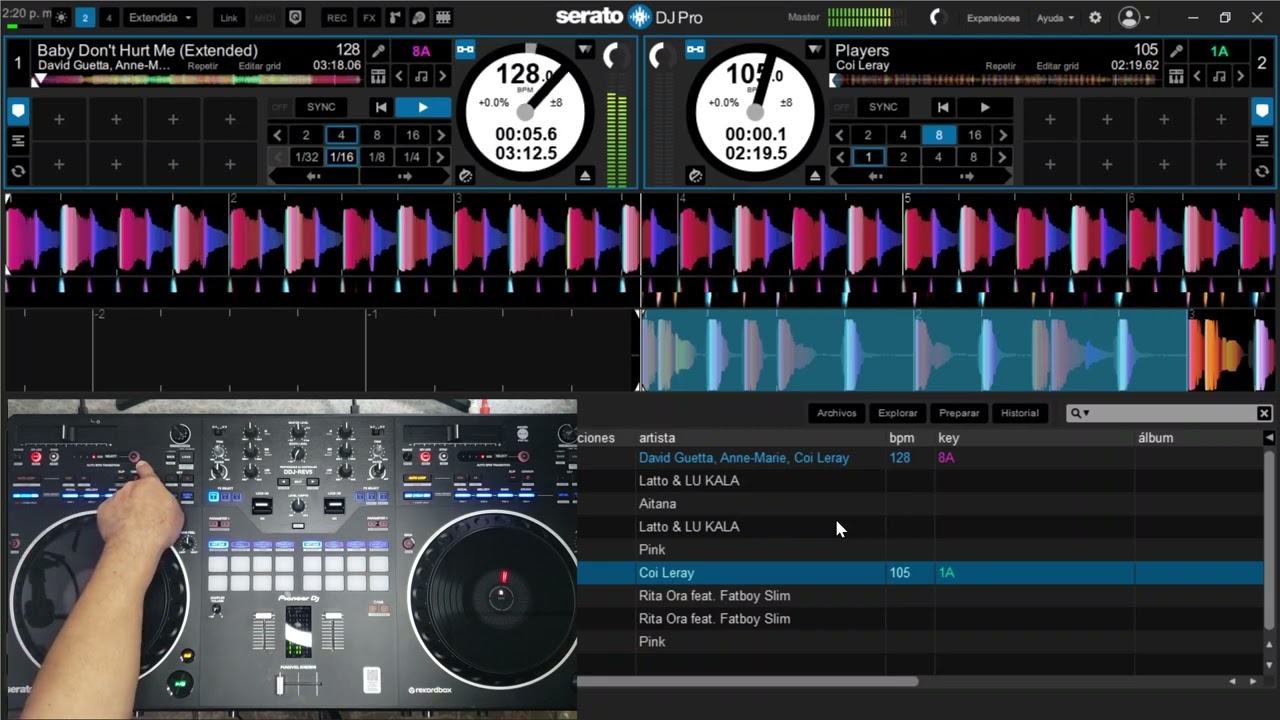The image size is (1280, 720).
Task: Open the Sampler panel icon beside FX
Action: [x=396, y=18]
